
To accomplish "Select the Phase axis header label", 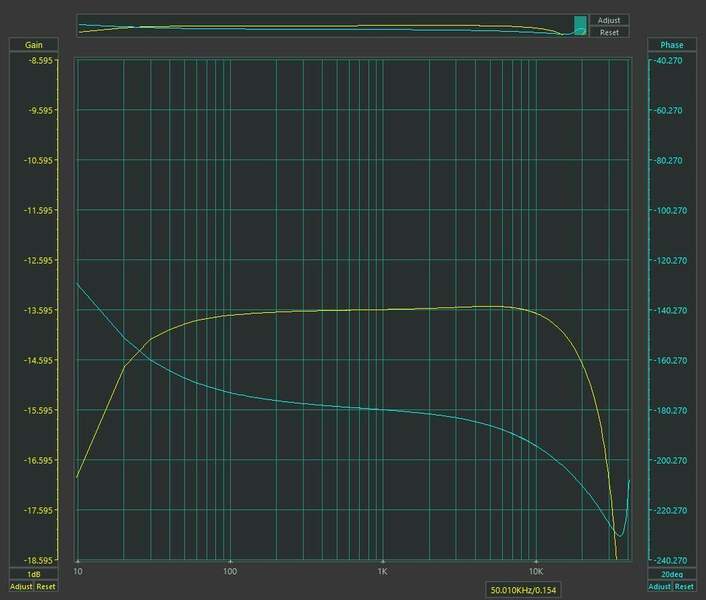I will (x=670, y=45).
